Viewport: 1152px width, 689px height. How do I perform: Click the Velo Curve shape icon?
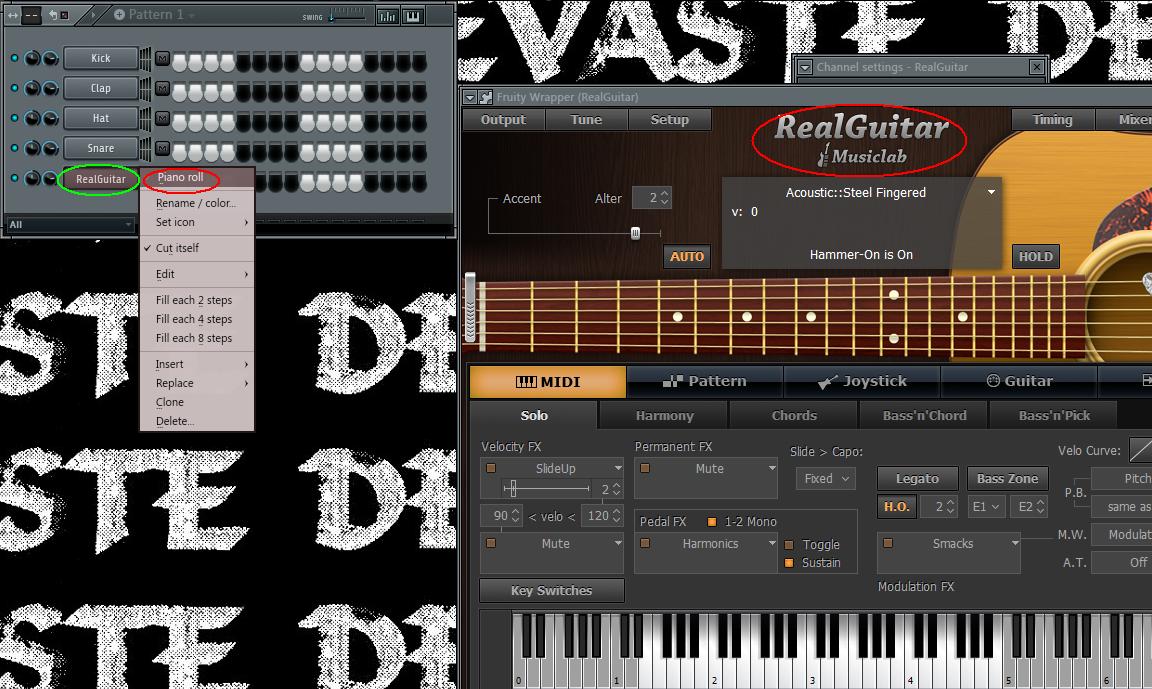1140,450
